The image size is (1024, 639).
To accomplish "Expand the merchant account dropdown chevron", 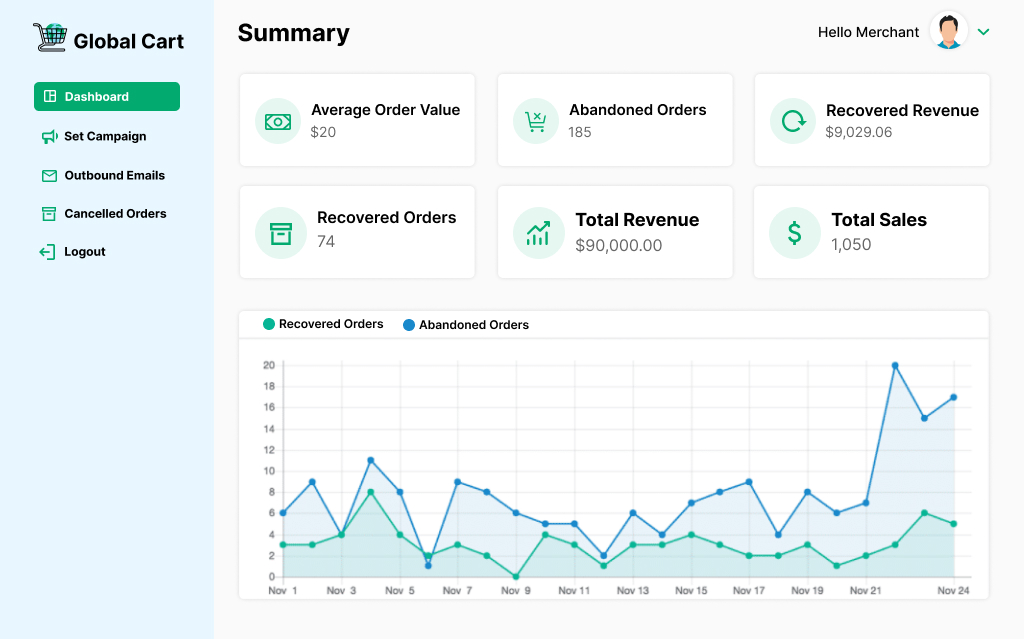I will tap(983, 32).
